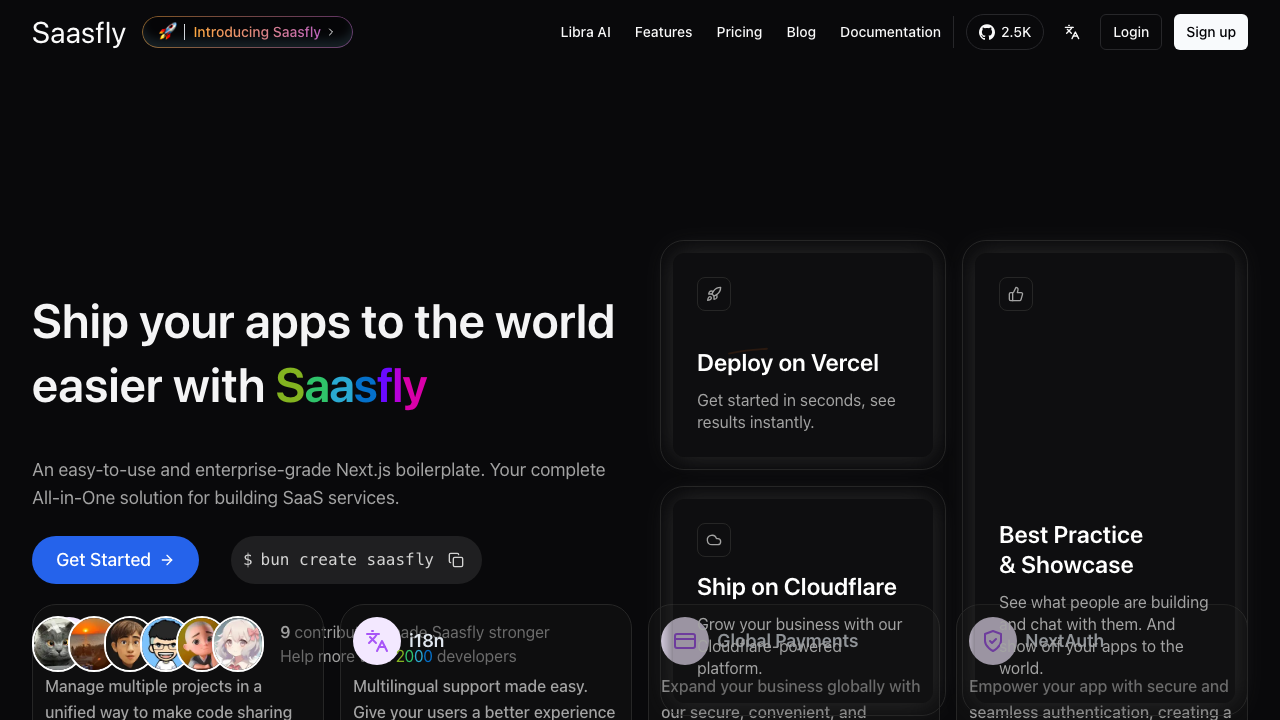Open the Libra AI menu item
Screen dimensions: 1280x720
(x=585, y=31)
